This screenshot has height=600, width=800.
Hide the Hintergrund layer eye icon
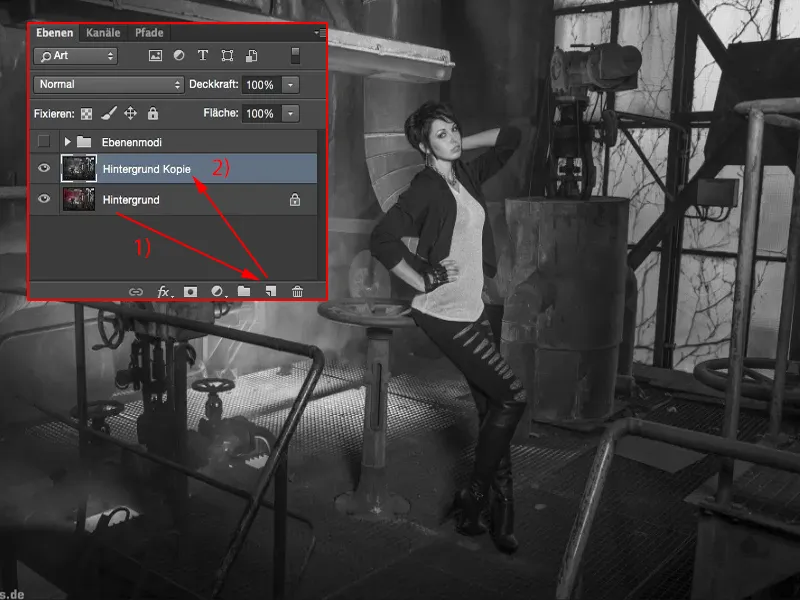point(44,198)
